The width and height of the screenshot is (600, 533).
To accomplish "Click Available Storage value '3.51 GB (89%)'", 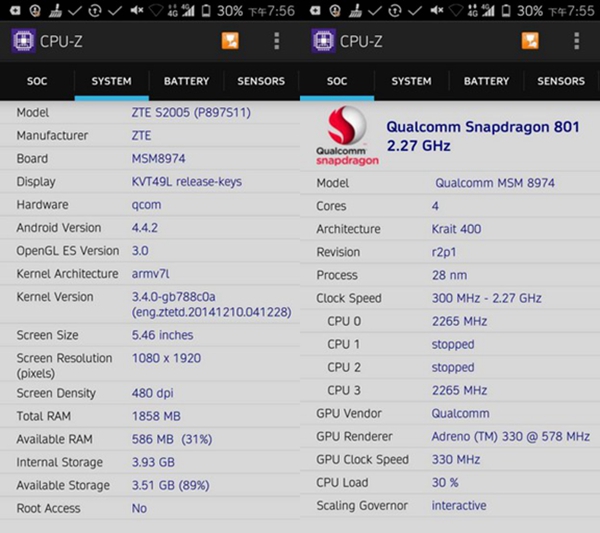I will click(x=171, y=485).
